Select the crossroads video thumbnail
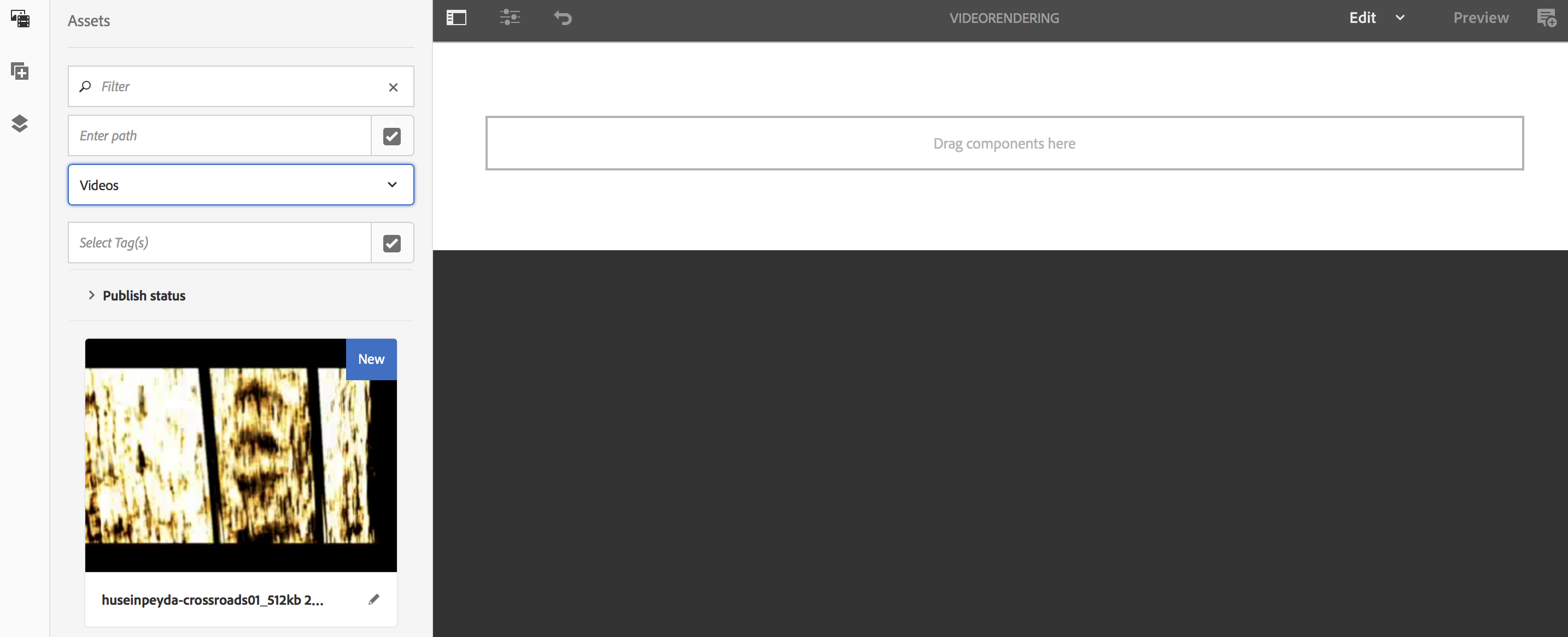The height and width of the screenshot is (637, 1568). tap(241, 456)
